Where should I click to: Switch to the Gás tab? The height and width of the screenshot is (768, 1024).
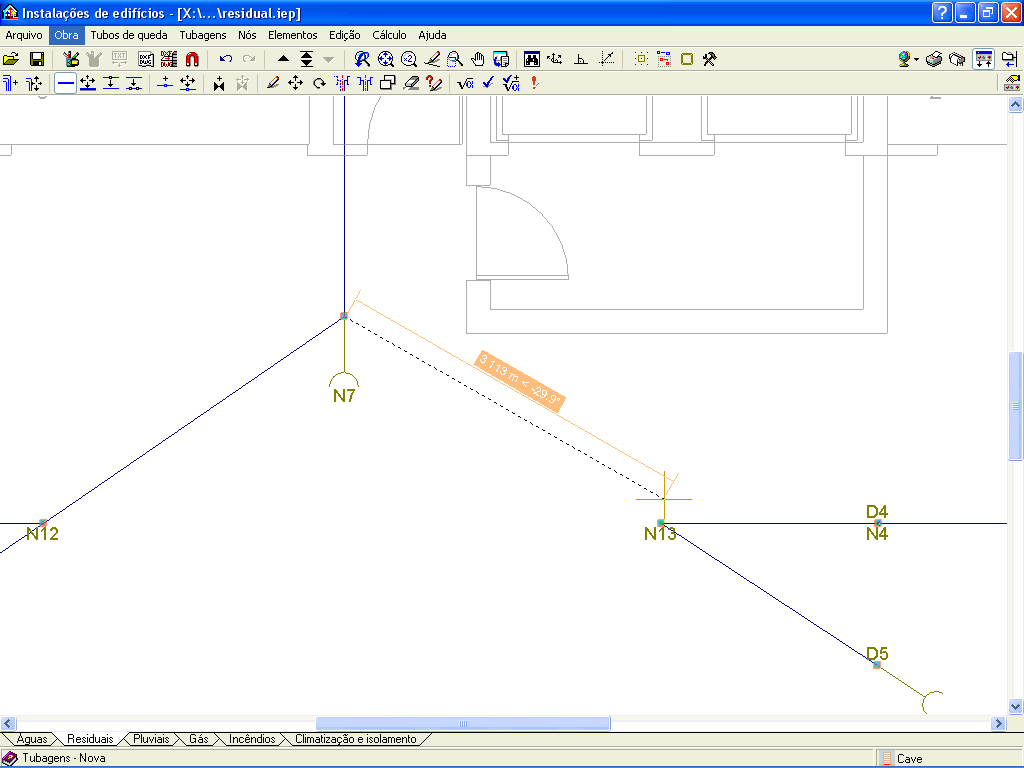tap(199, 739)
